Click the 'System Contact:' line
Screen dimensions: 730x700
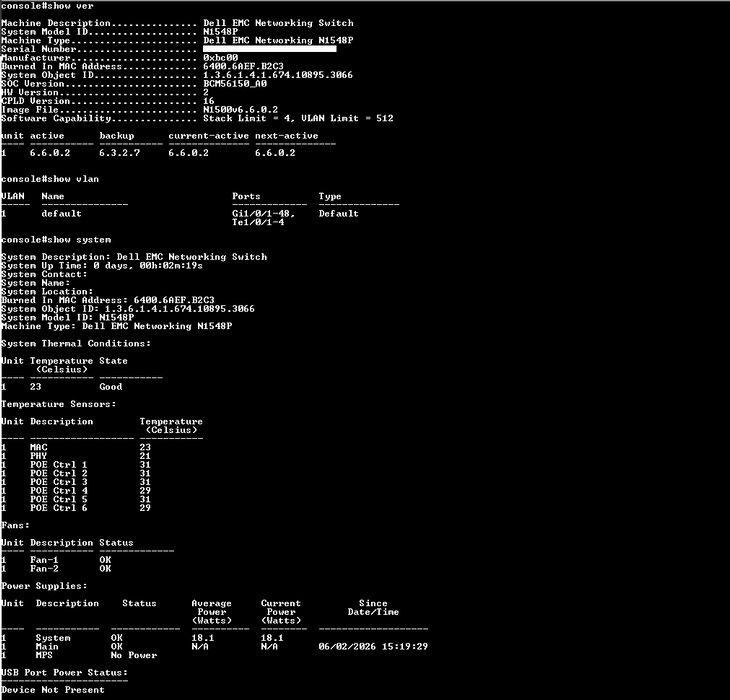(44, 274)
